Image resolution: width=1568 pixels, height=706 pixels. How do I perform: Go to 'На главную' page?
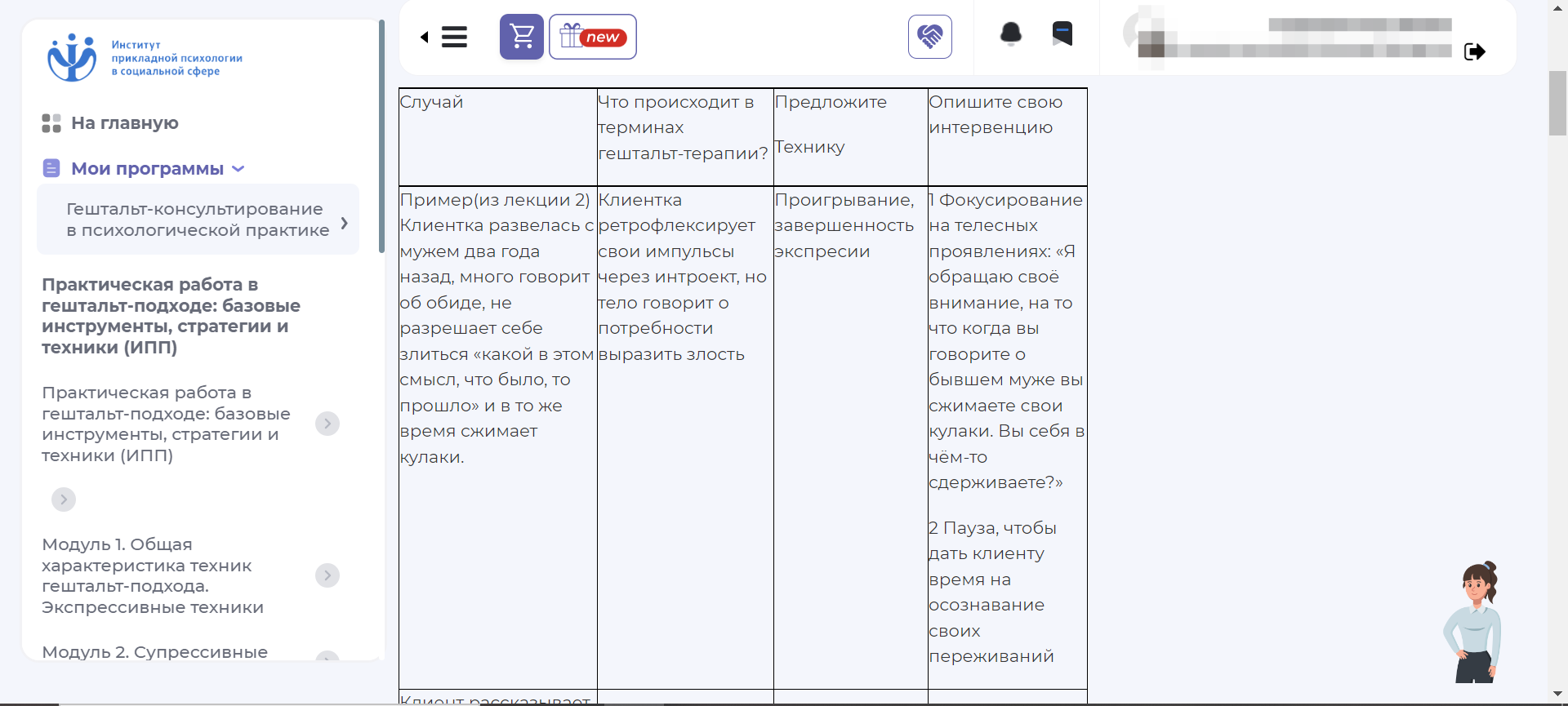point(125,123)
